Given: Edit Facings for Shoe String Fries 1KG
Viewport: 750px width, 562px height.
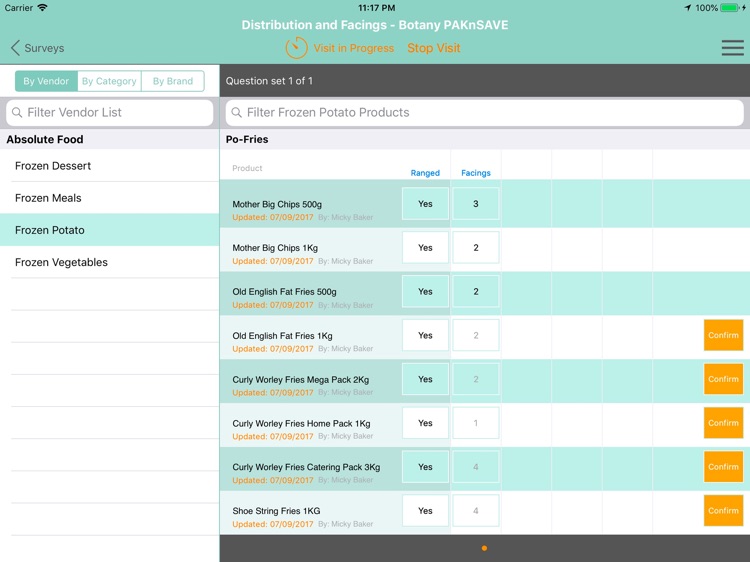Looking at the screenshot, I should point(476,511).
